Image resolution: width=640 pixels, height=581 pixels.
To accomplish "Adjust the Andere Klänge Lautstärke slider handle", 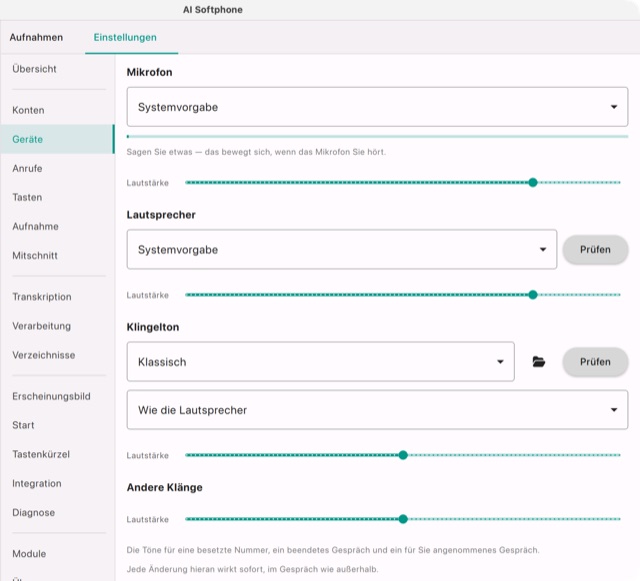I will 403,519.
